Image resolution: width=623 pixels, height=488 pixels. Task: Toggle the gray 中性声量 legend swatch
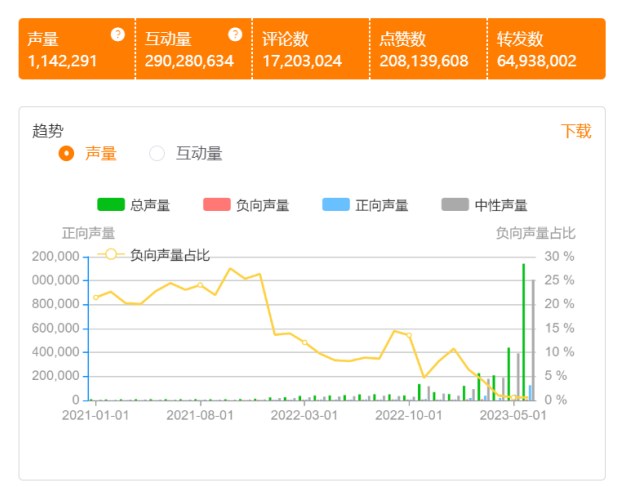pyautogui.click(x=455, y=204)
